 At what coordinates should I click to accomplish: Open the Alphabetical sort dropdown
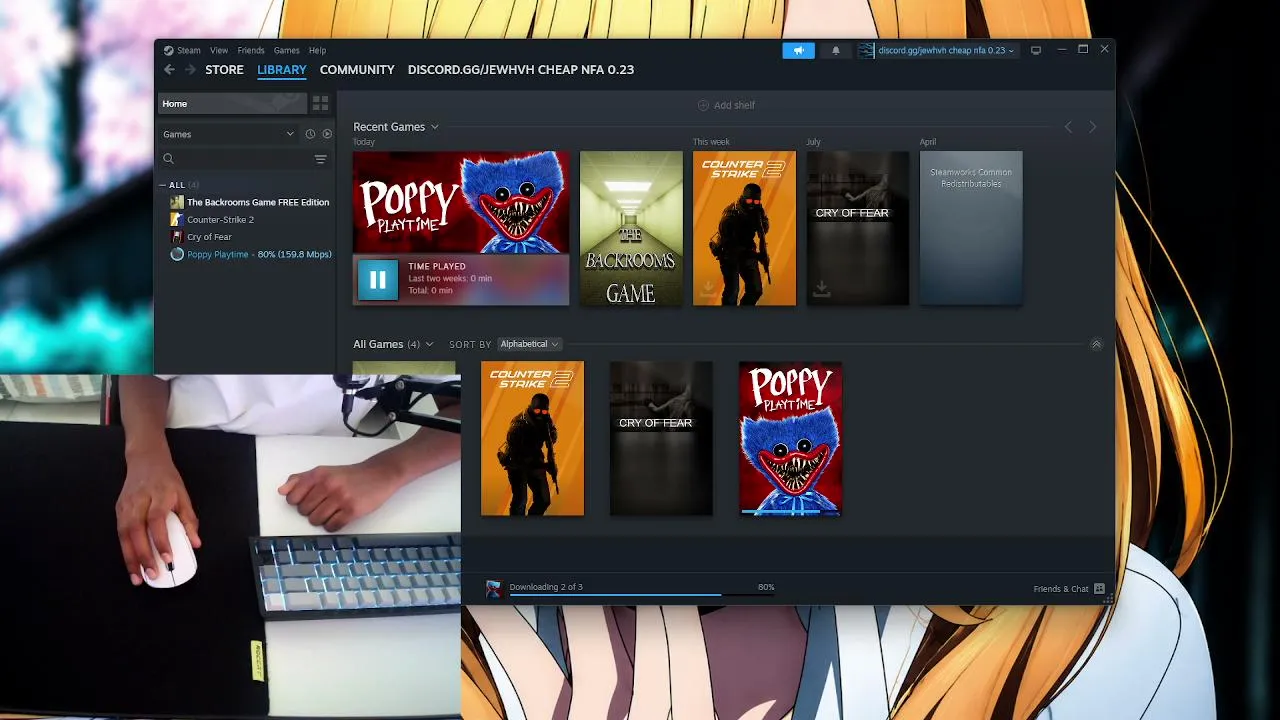(x=529, y=344)
